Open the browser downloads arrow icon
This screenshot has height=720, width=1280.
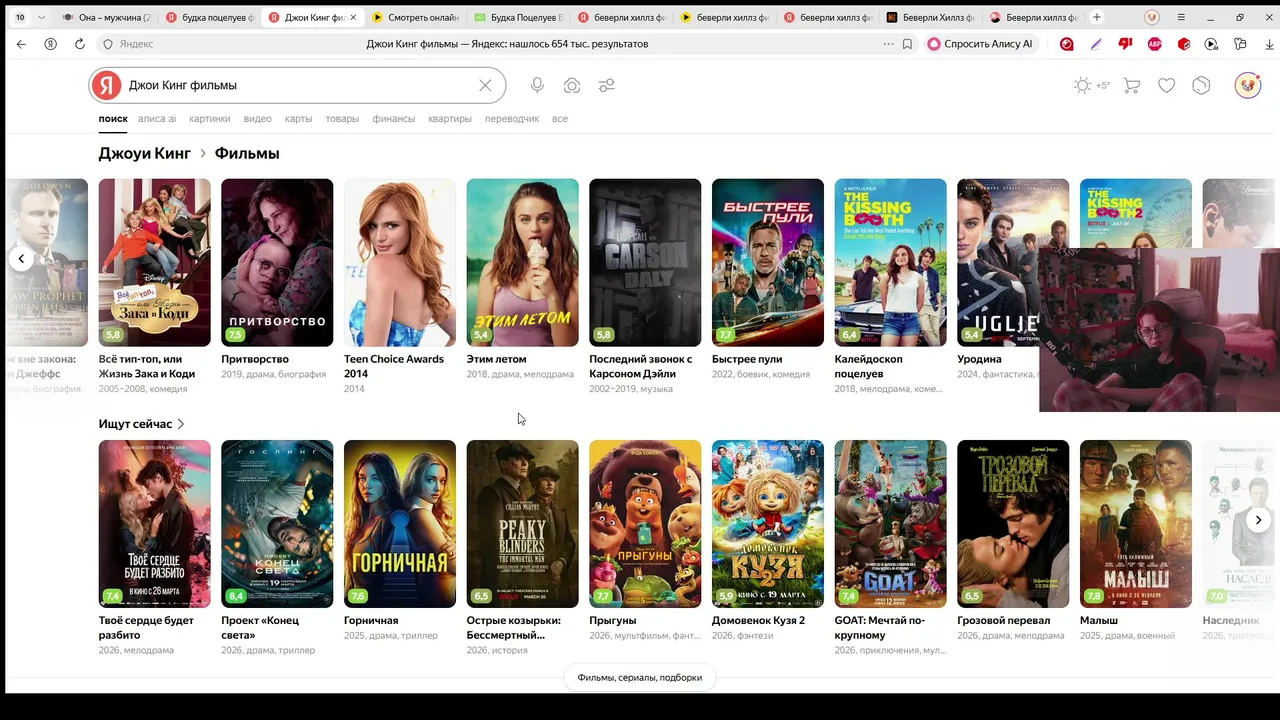click(1270, 44)
